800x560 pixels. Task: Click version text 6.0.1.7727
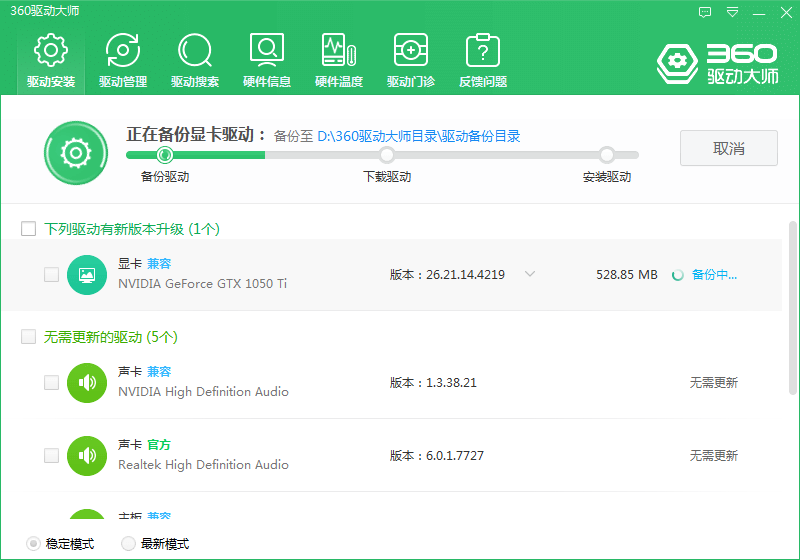[455, 456]
